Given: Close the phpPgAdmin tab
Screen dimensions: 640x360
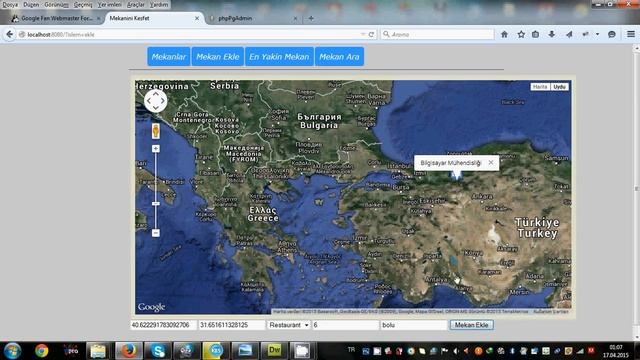Looking at the screenshot, I should tap(295, 18).
